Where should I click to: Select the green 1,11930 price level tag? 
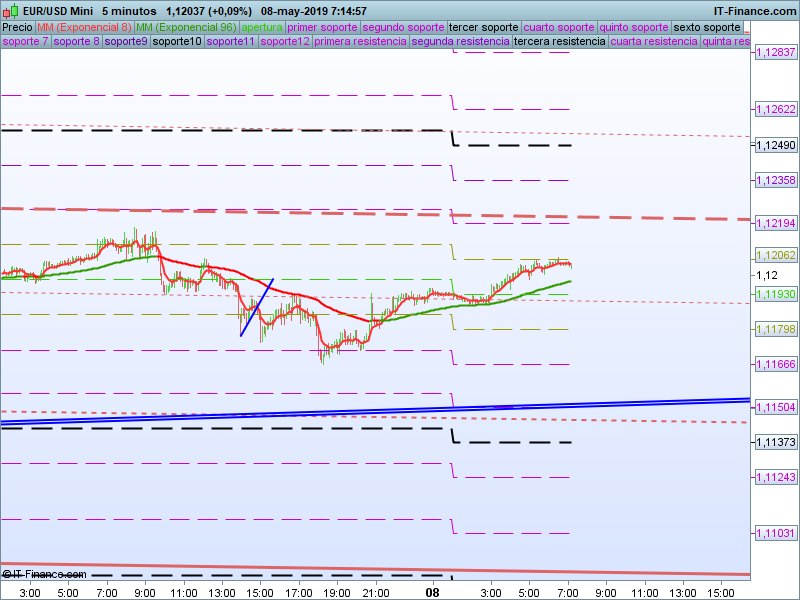pos(775,294)
